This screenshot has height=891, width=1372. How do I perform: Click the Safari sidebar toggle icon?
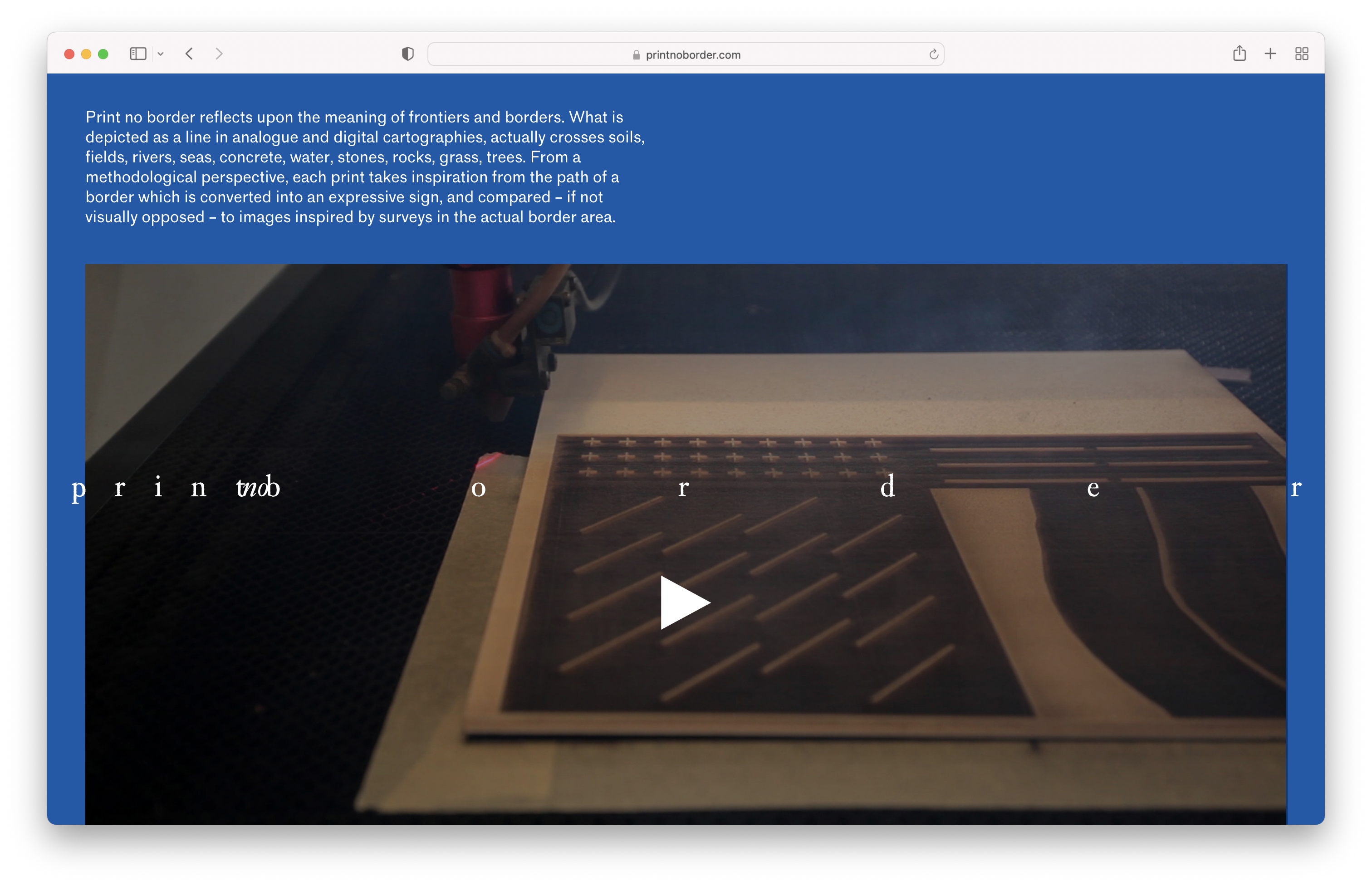[138, 54]
